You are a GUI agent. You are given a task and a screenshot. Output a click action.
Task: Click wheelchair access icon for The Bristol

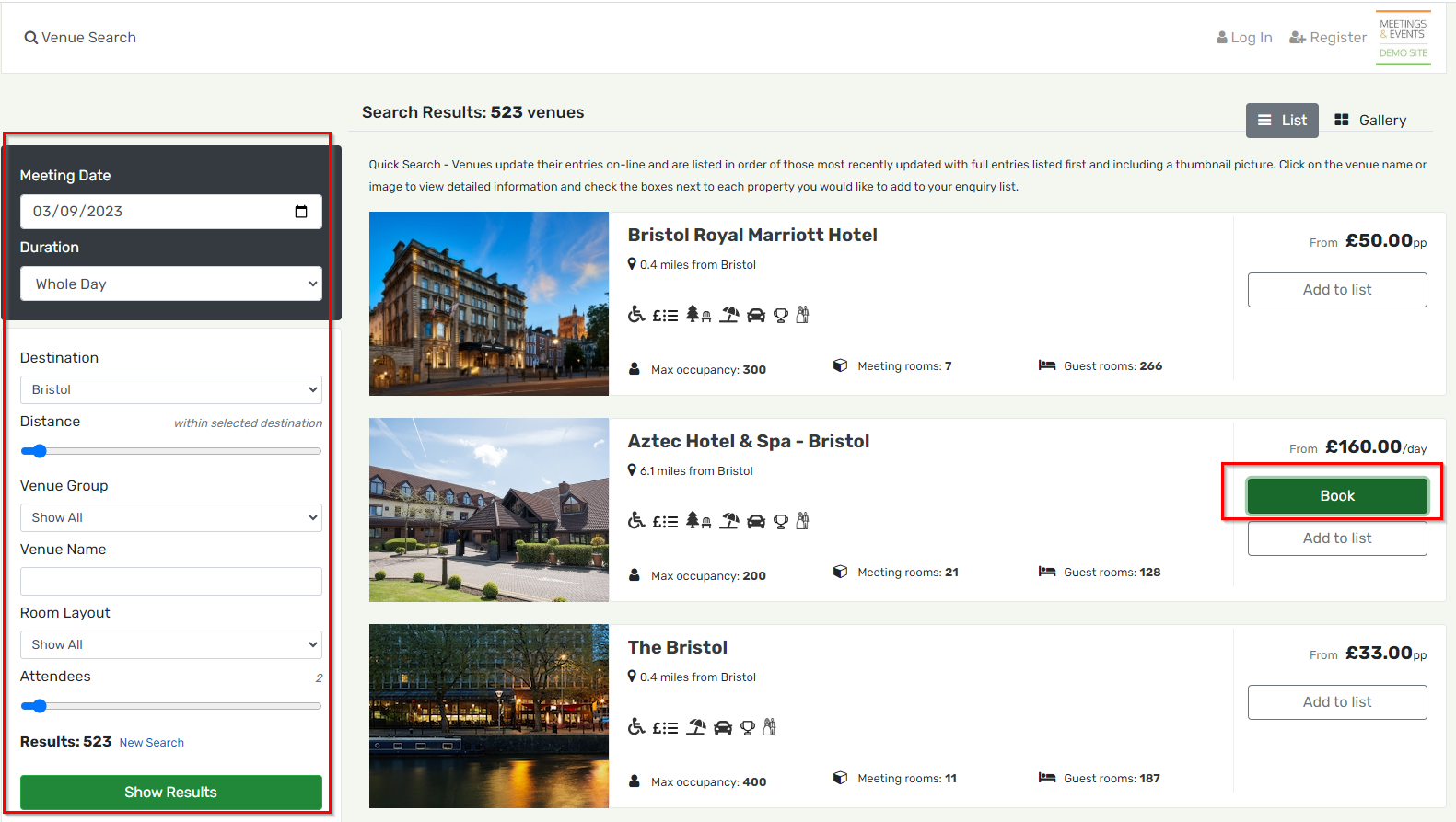[x=636, y=727]
